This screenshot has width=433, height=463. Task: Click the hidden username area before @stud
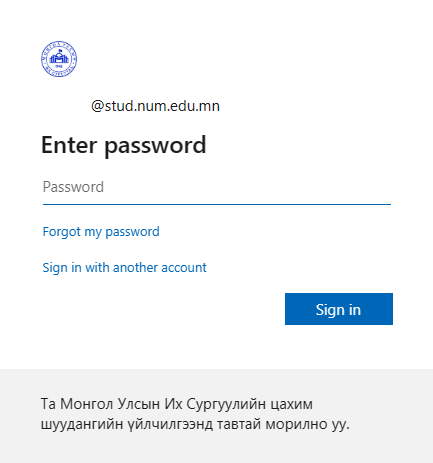coord(66,106)
